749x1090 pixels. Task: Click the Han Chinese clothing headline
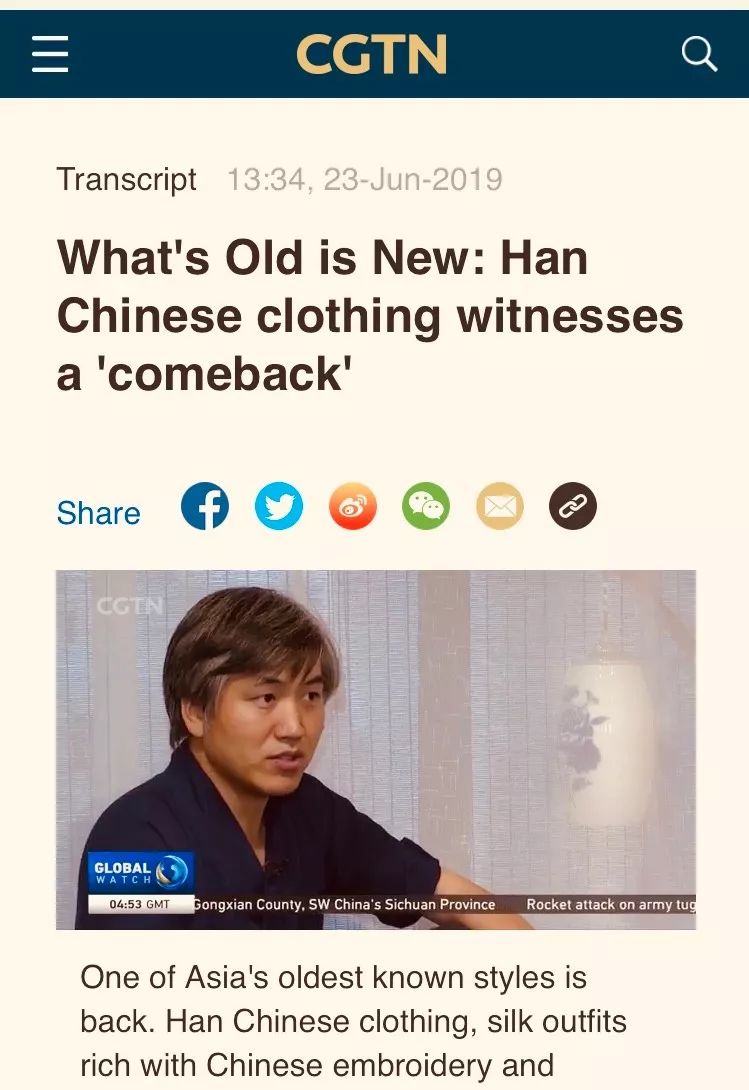370,316
